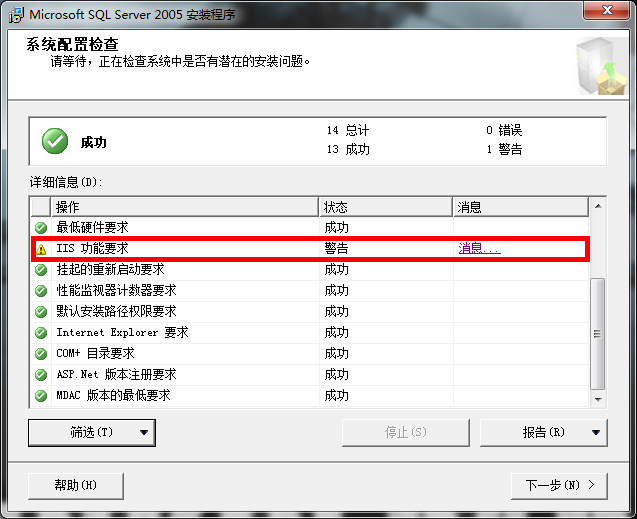Select the 最低硬件要求 row

[310, 228]
